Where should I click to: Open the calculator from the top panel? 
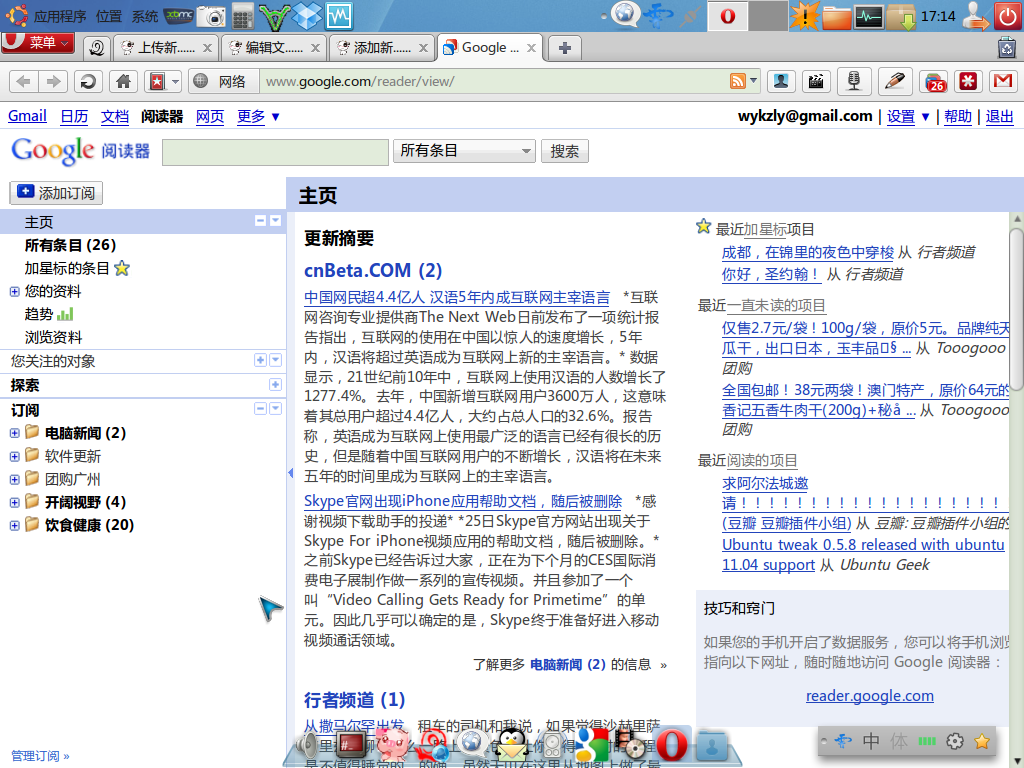[243, 16]
